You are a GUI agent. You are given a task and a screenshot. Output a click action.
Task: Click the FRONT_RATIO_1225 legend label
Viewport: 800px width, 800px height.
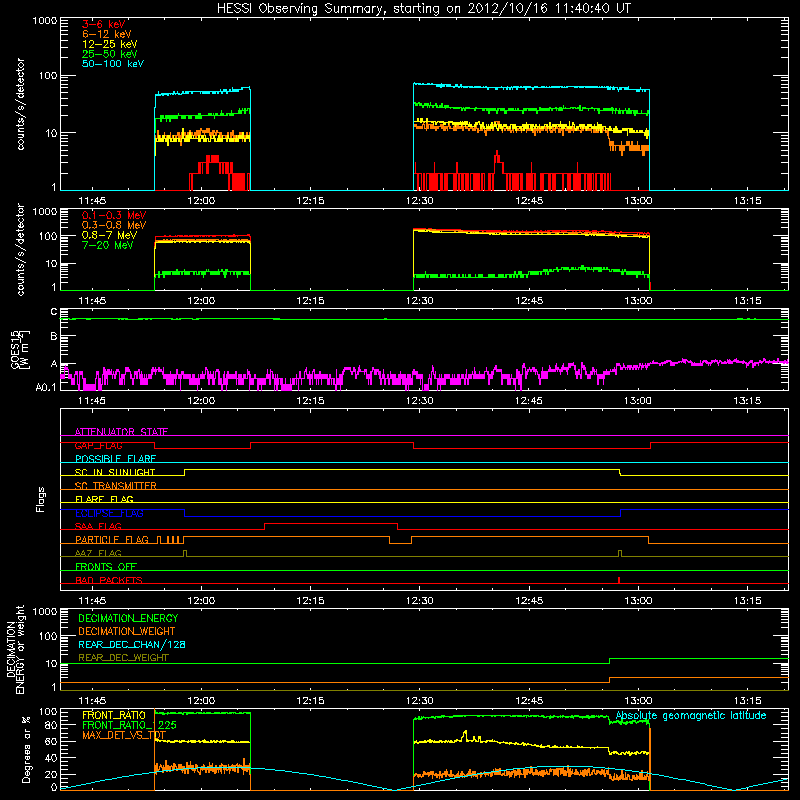(x=130, y=725)
